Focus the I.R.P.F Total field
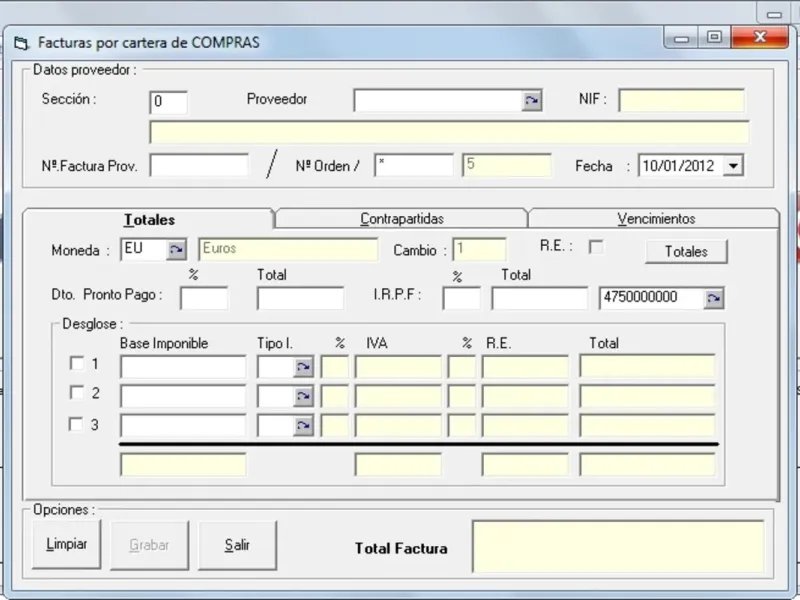The width and height of the screenshot is (800, 600). point(539,298)
